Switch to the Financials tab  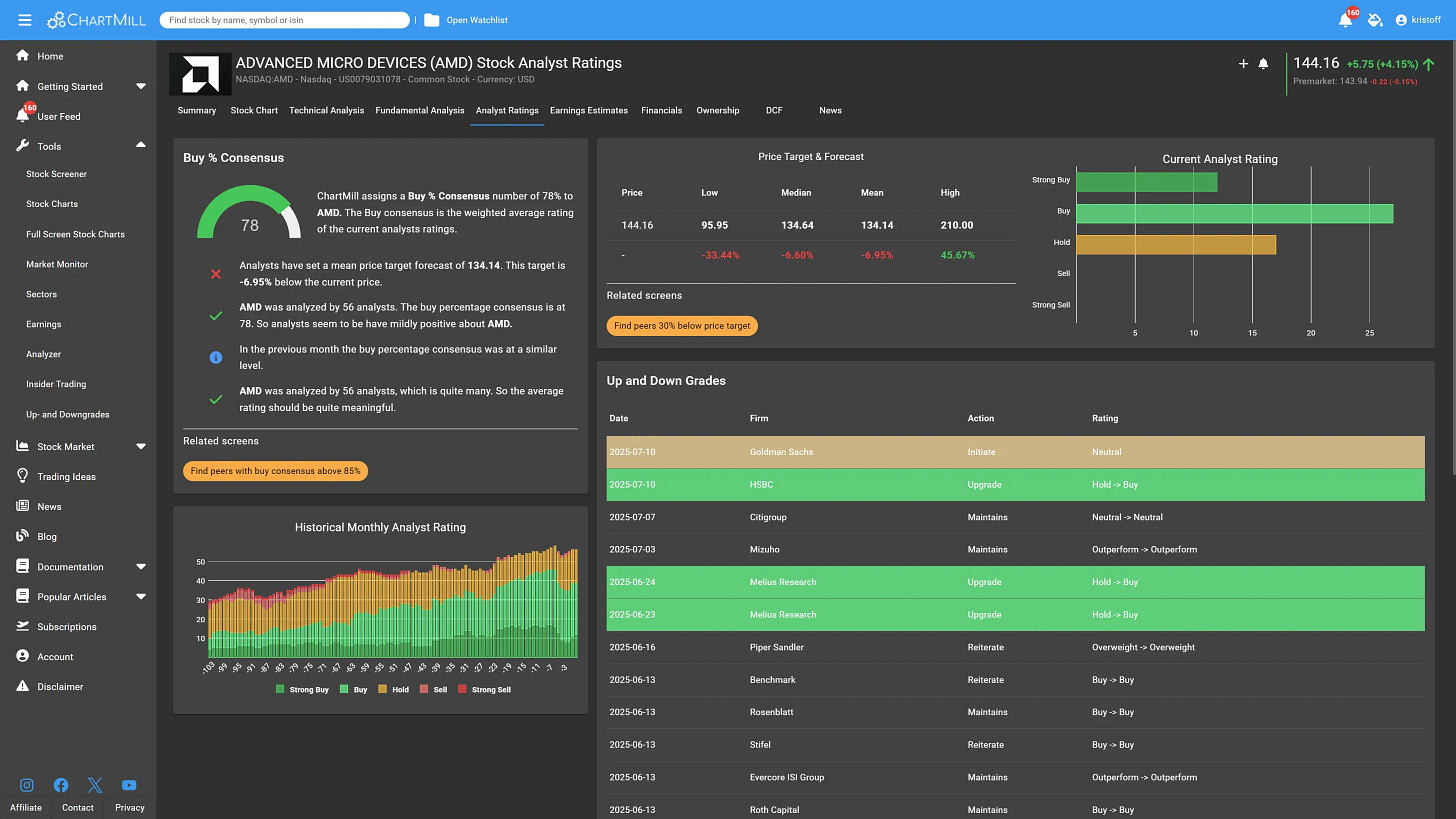(x=662, y=110)
